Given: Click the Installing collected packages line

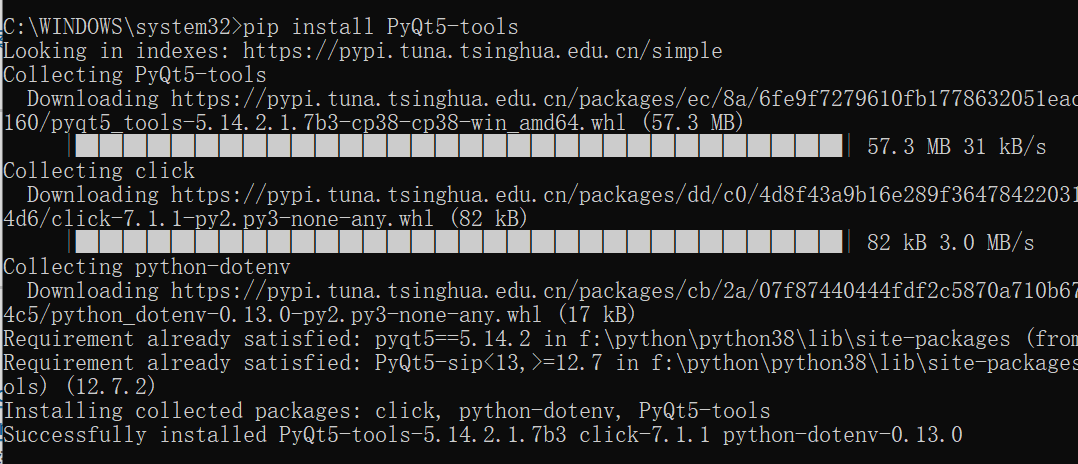Looking at the screenshot, I should click(x=386, y=411).
